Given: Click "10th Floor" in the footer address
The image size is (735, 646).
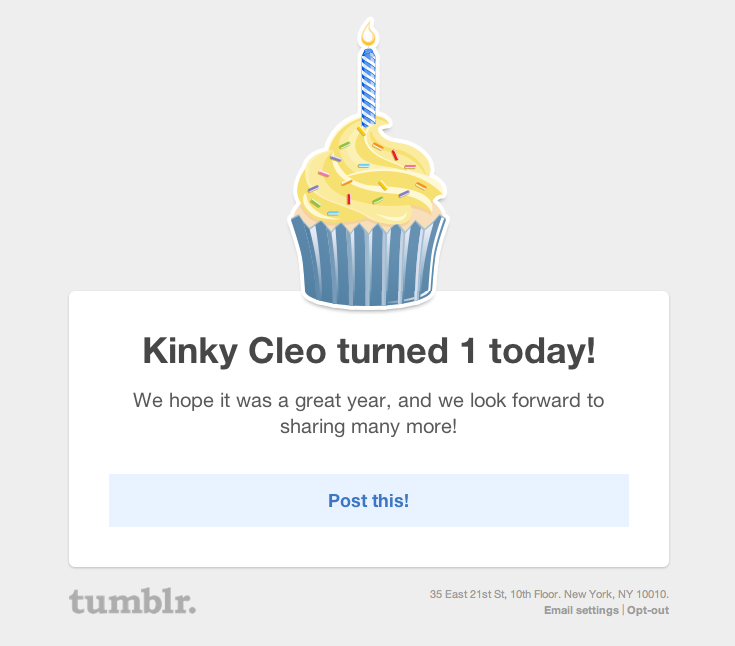Looking at the screenshot, I should 535,594.
